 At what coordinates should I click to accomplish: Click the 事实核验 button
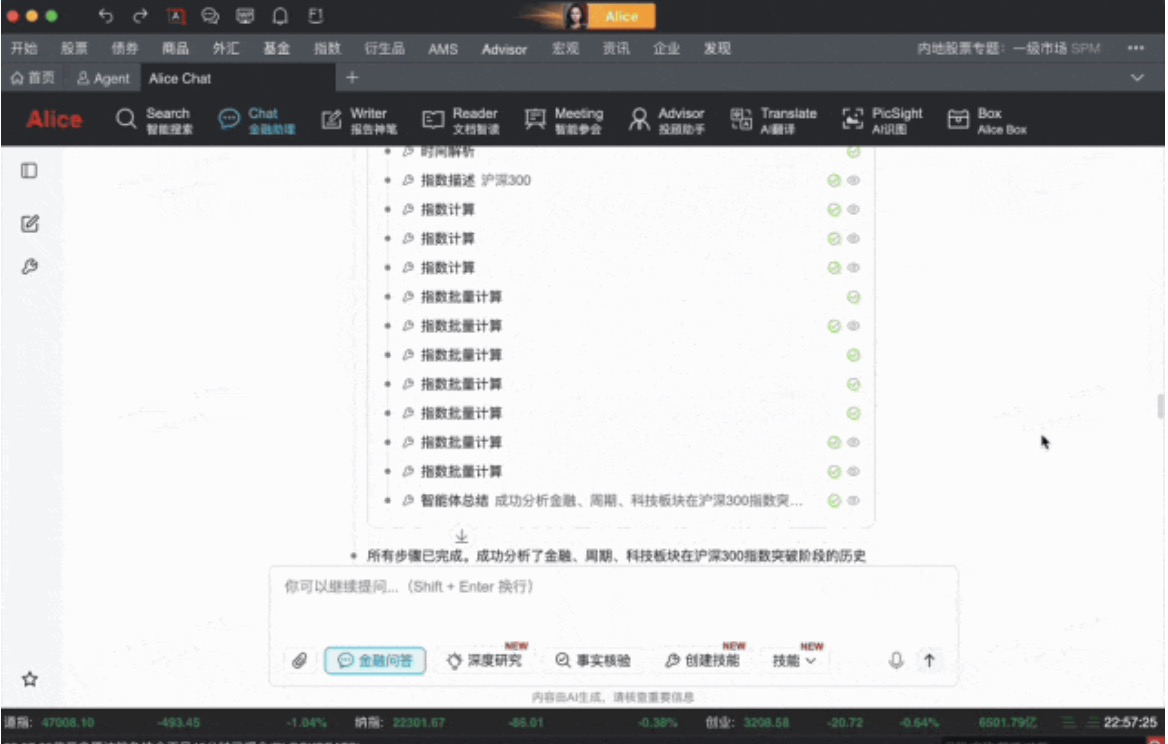coord(594,661)
